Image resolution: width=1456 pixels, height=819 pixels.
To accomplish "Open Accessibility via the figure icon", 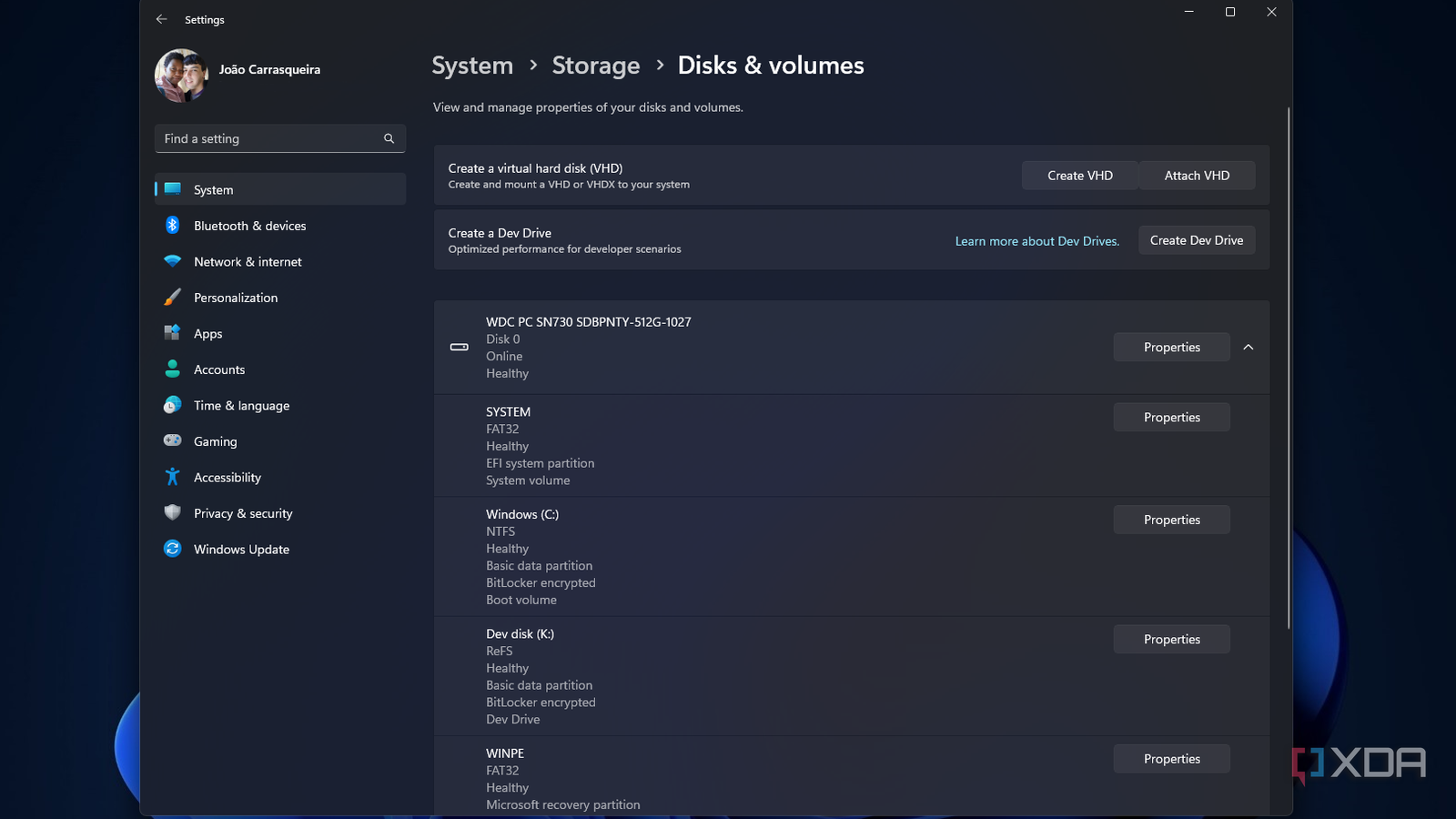I will click(x=172, y=477).
